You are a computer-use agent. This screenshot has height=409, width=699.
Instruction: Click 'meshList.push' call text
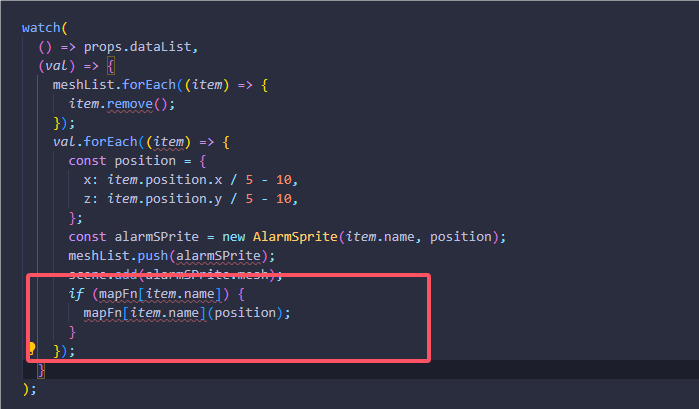point(118,256)
